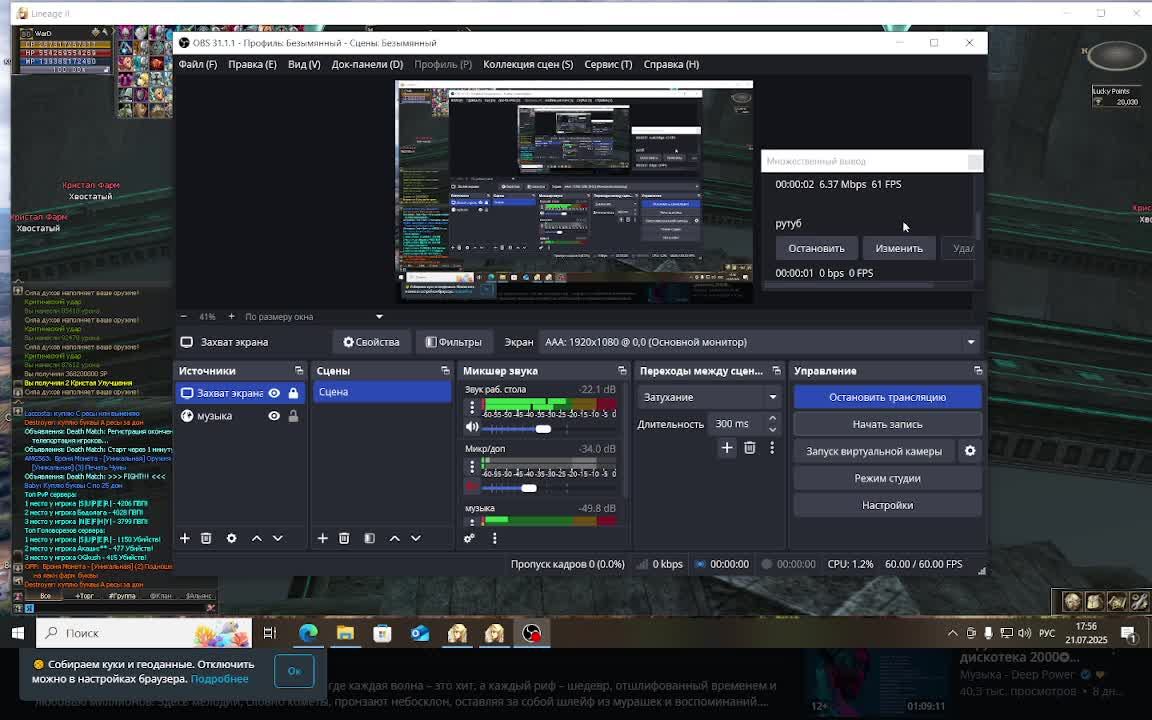Hide Захват экрана source via eye icon
Viewport: 1152px width, 720px height.
click(274, 393)
